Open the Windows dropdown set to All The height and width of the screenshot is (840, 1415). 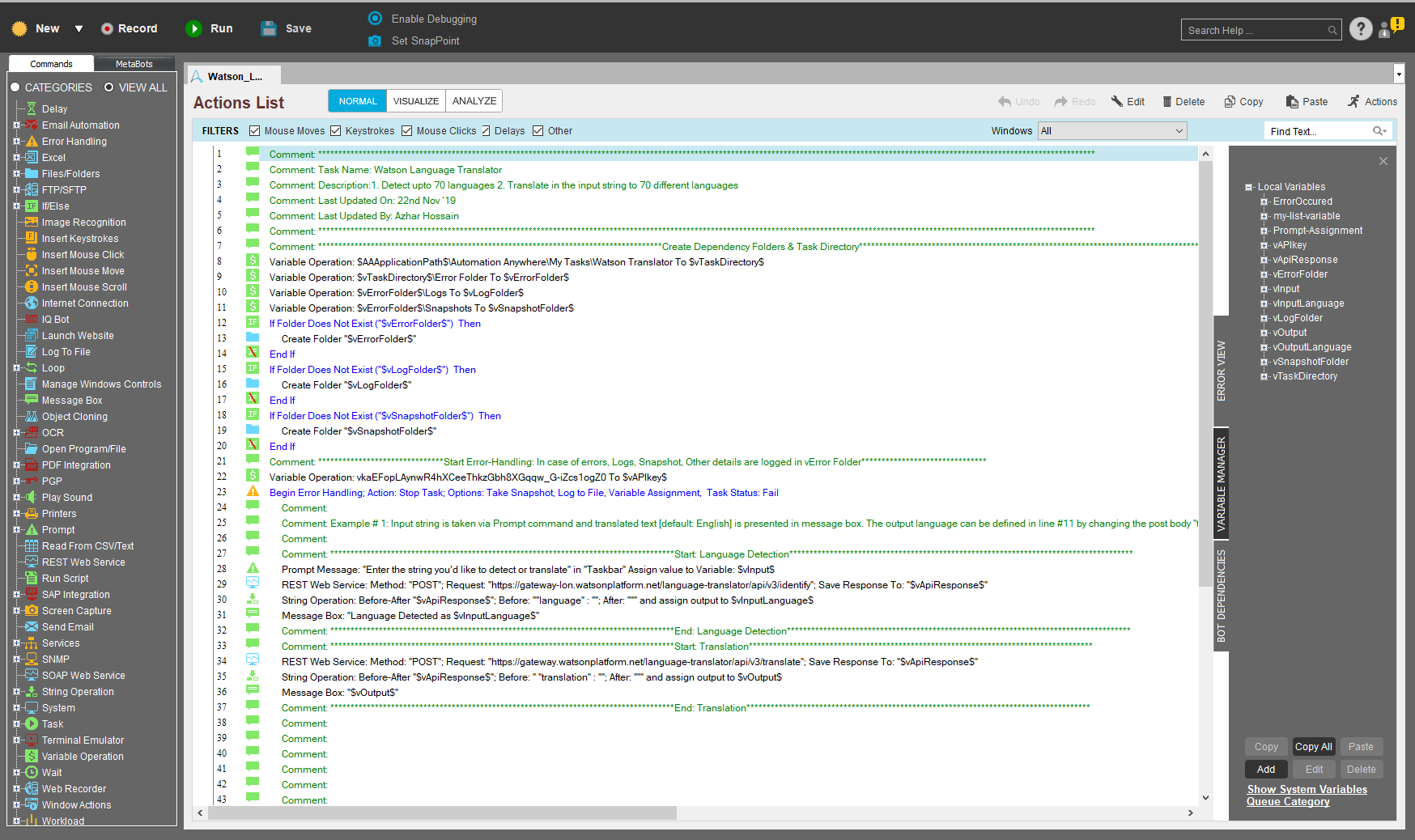coord(1112,131)
